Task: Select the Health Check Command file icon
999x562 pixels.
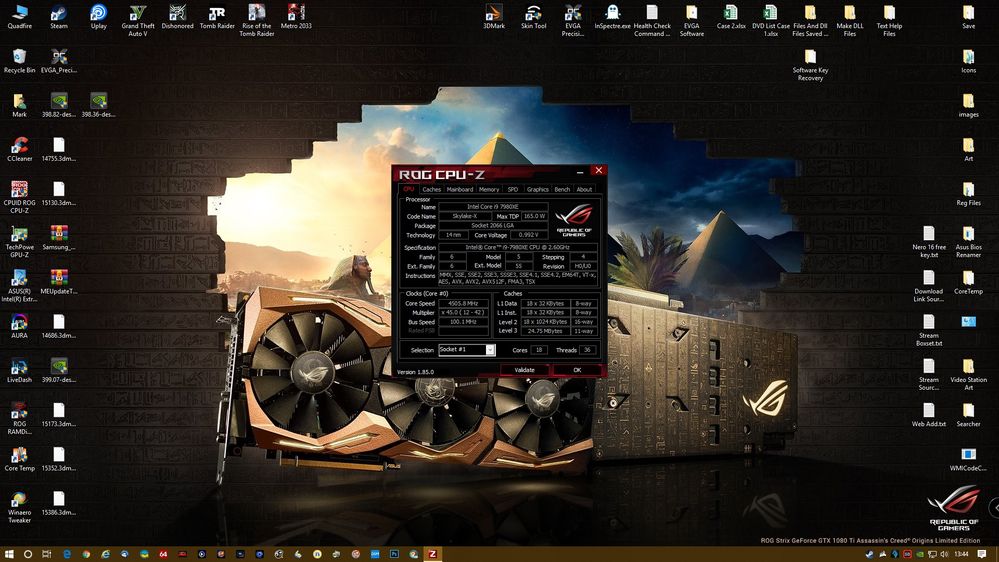Action: pos(652,20)
